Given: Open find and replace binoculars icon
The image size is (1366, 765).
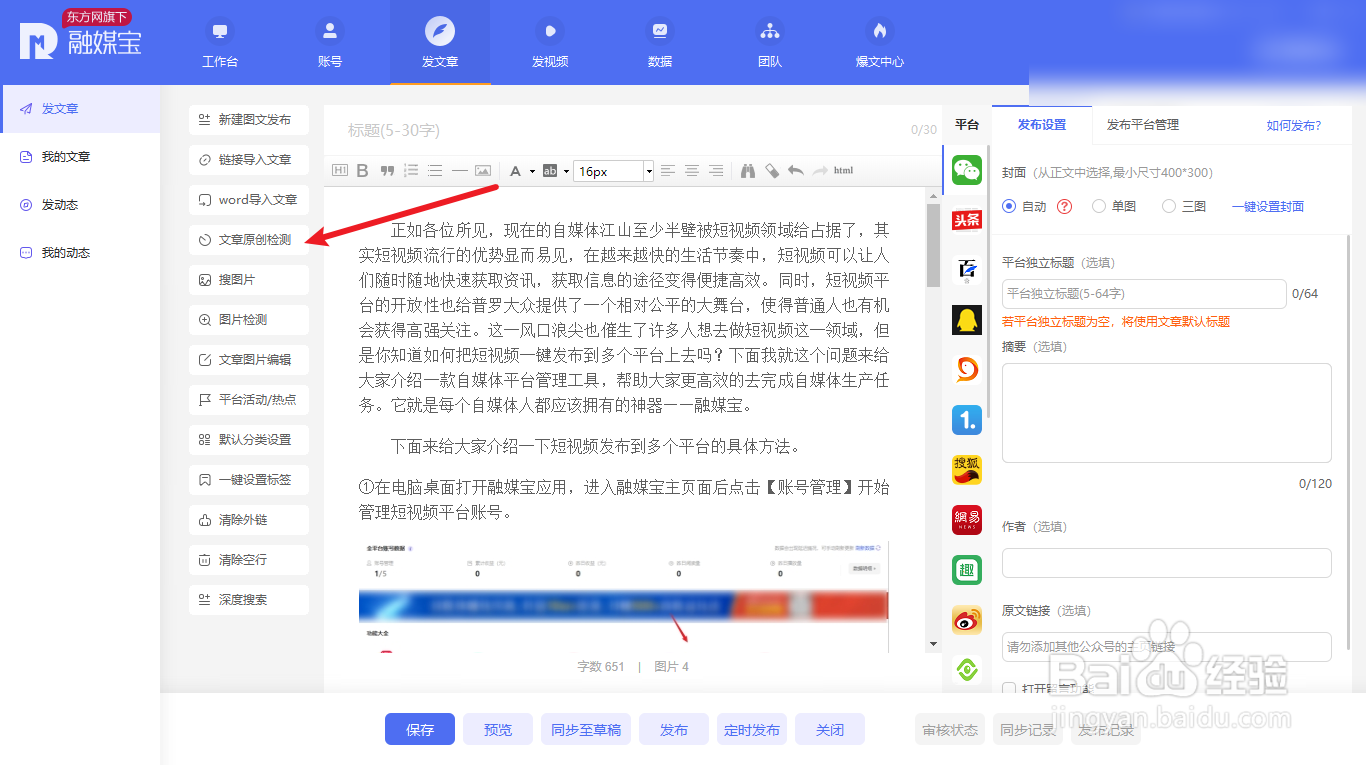Looking at the screenshot, I should pos(747,171).
